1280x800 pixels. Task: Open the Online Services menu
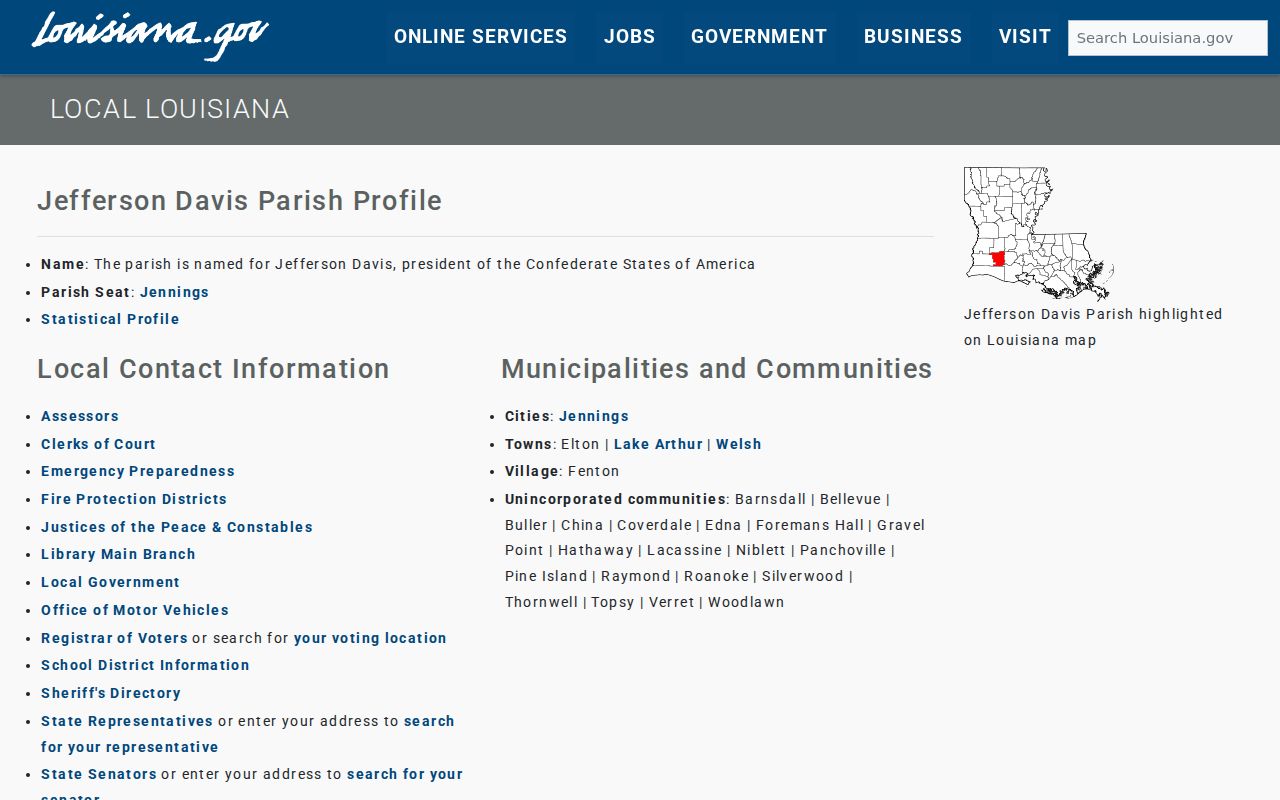click(480, 37)
